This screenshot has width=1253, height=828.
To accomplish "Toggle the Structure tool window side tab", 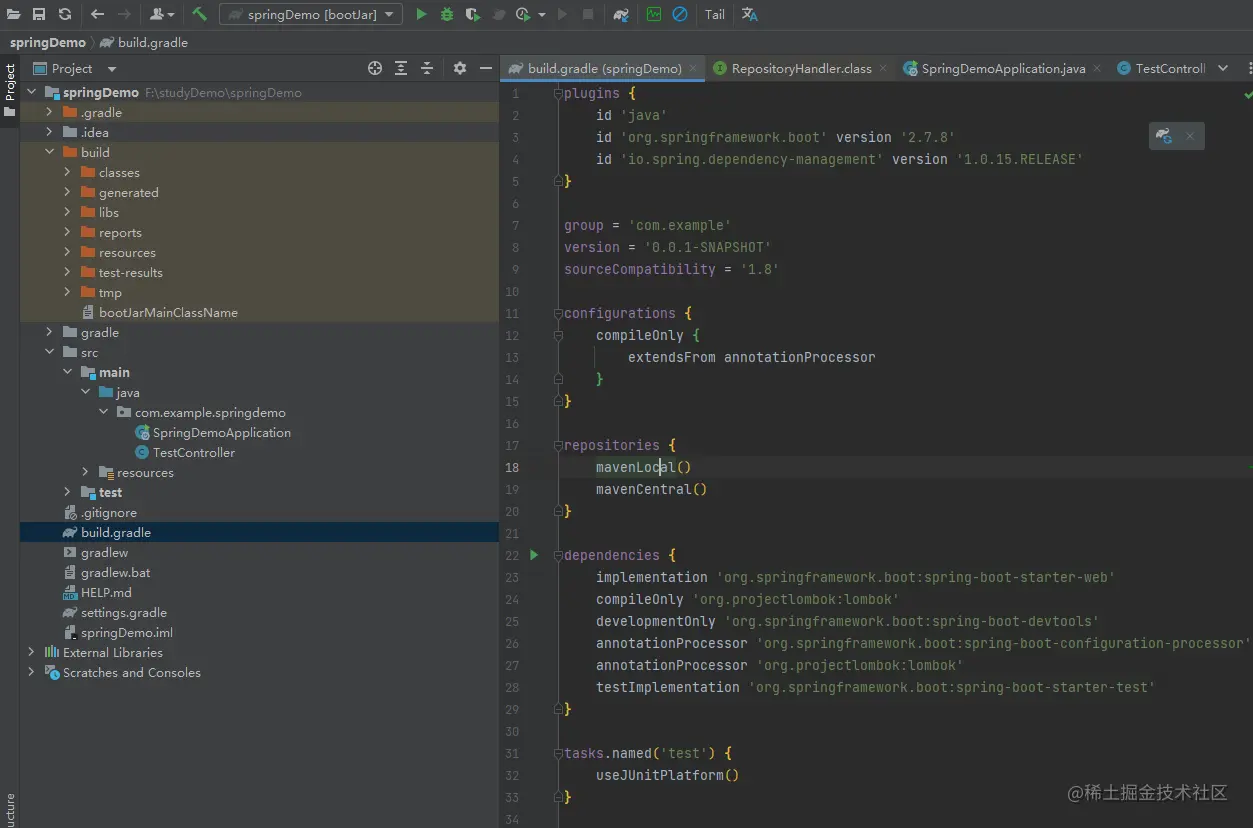I will [10, 810].
